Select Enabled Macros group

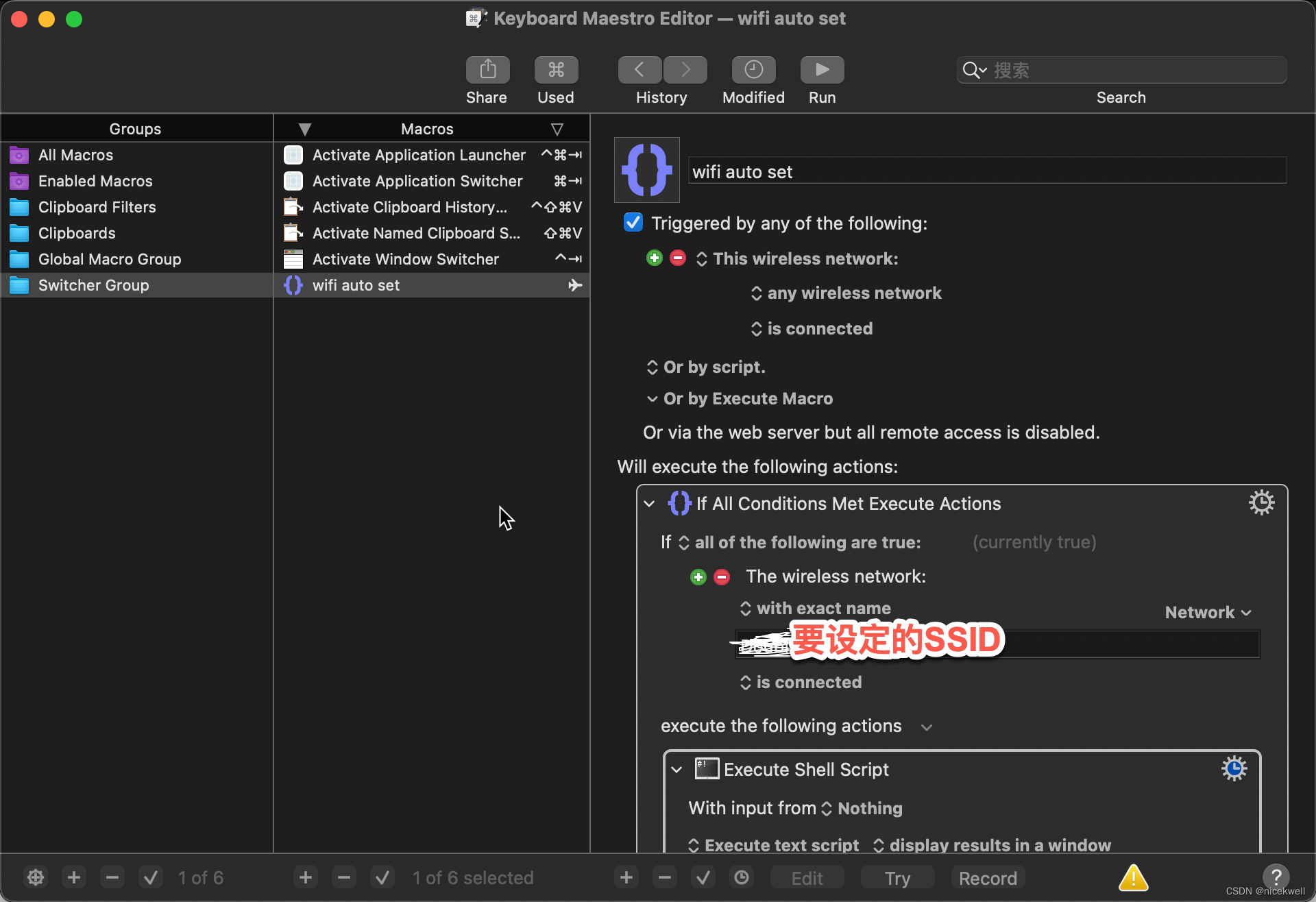click(137, 181)
